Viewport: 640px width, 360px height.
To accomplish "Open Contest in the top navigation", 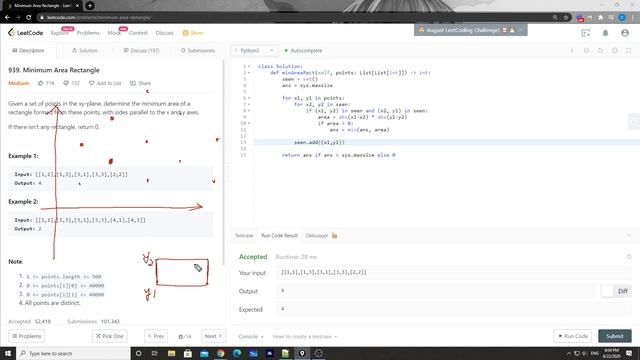I will pyautogui.click(x=138, y=33).
